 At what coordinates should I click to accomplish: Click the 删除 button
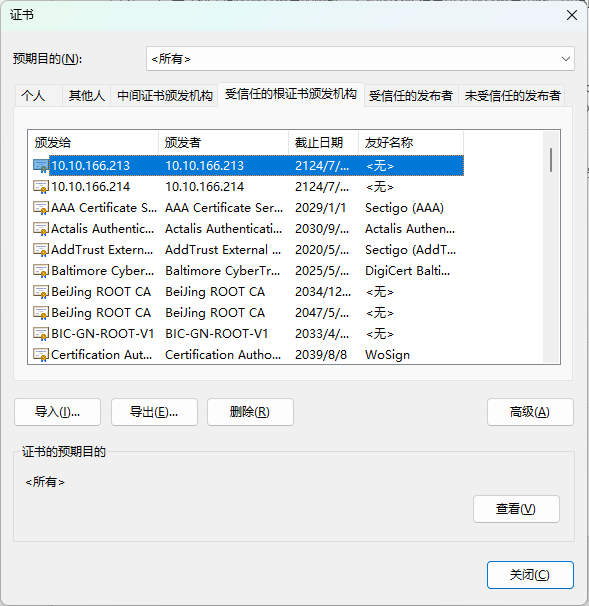click(x=250, y=412)
